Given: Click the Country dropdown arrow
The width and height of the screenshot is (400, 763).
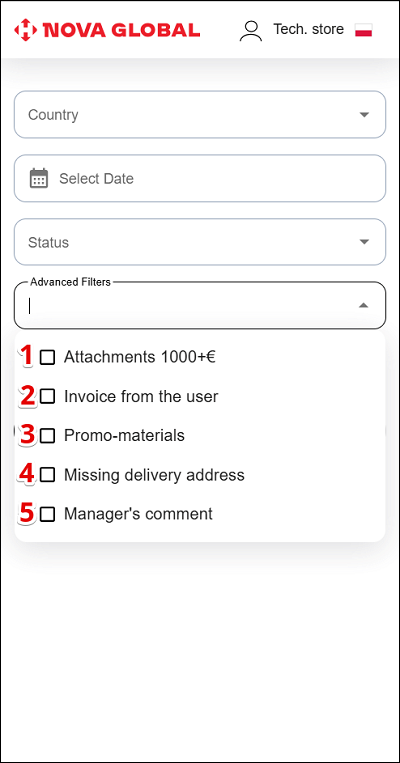Looking at the screenshot, I should (x=364, y=115).
